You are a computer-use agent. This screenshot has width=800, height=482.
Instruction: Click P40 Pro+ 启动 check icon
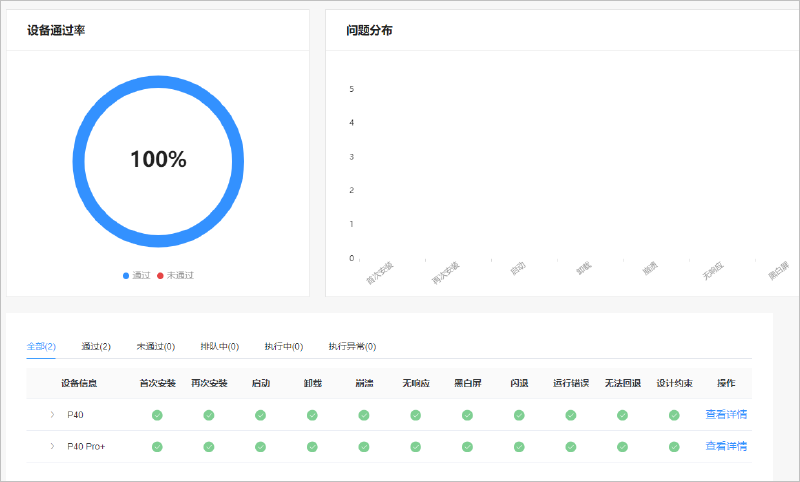pyautogui.click(x=260, y=447)
